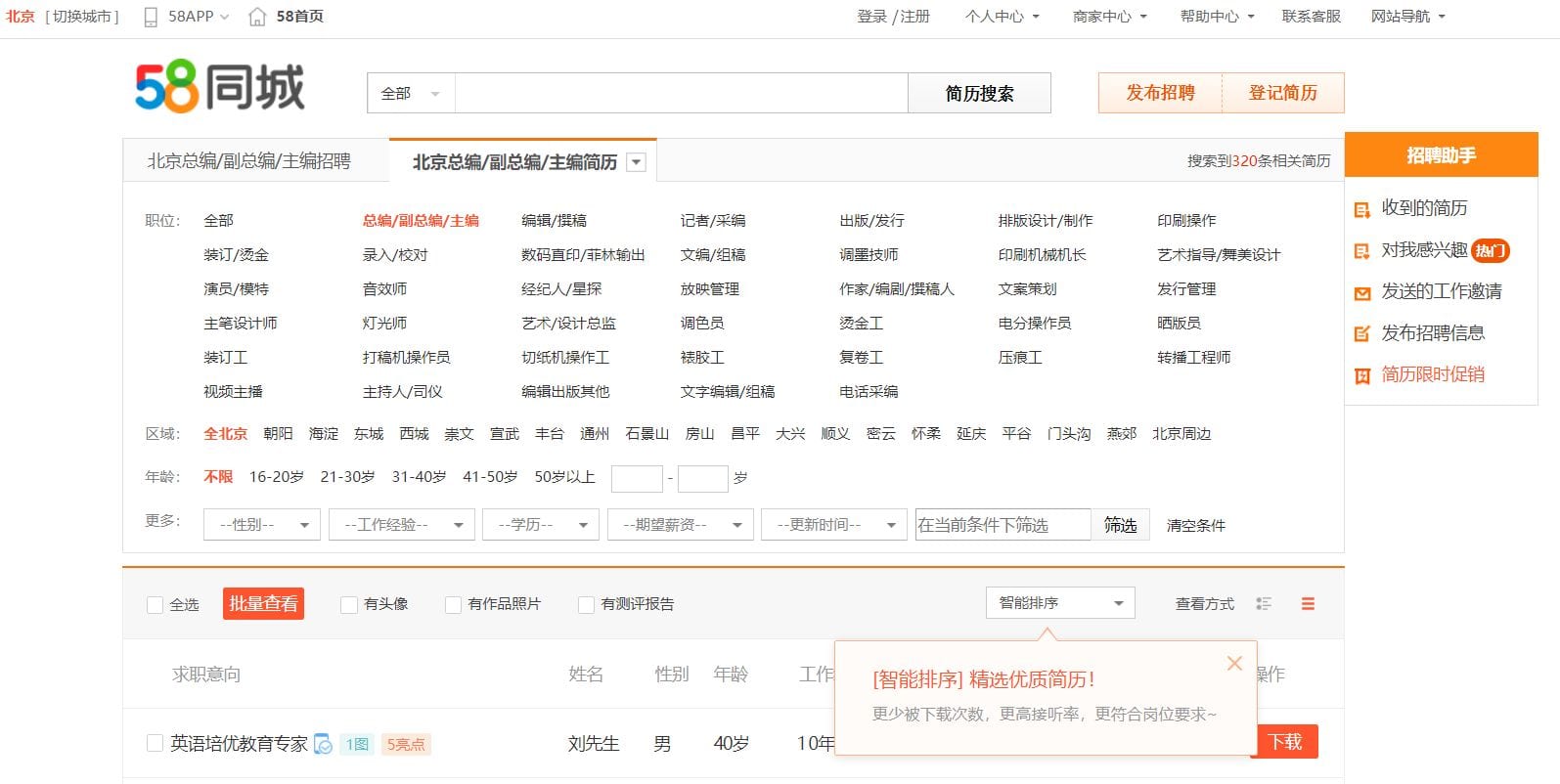The height and width of the screenshot is (784, 1560).
Task: Click the maximum age input box
Action: [703, 478]
